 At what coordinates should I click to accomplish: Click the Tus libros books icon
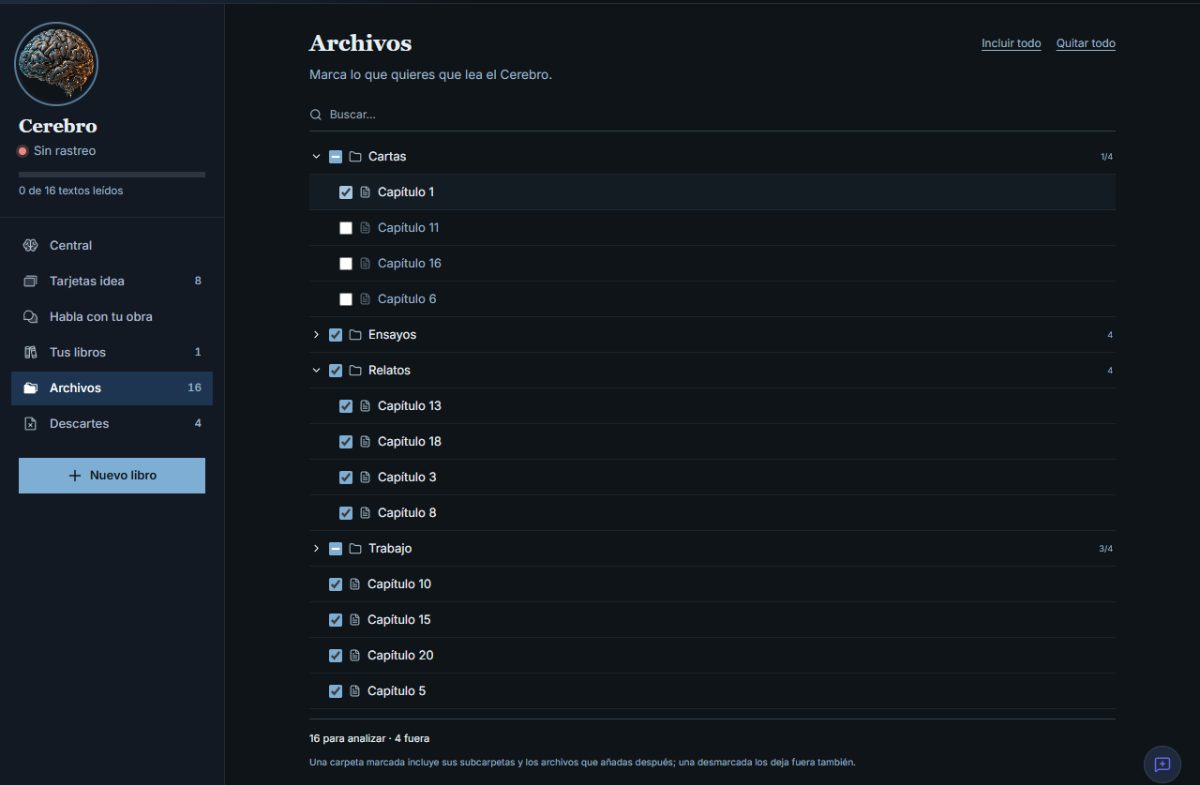tap(30, 352)
